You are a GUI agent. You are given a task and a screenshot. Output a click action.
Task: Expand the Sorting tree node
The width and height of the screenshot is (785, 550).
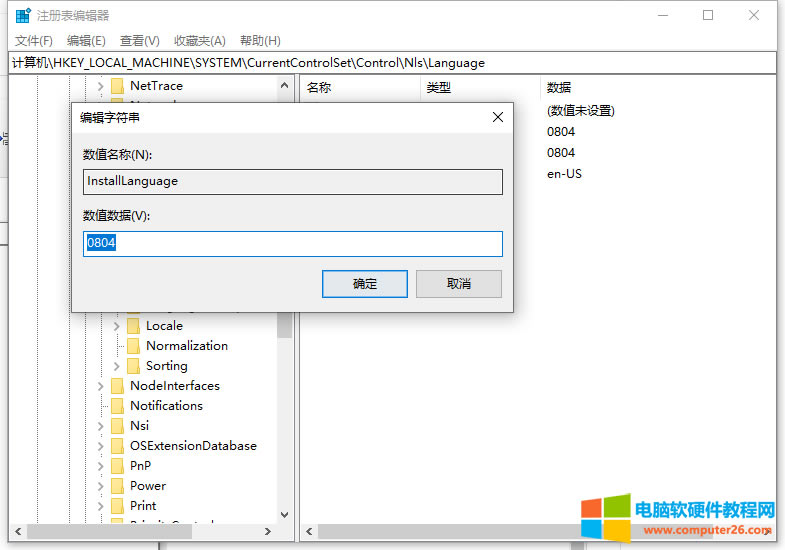coord(117,366)
